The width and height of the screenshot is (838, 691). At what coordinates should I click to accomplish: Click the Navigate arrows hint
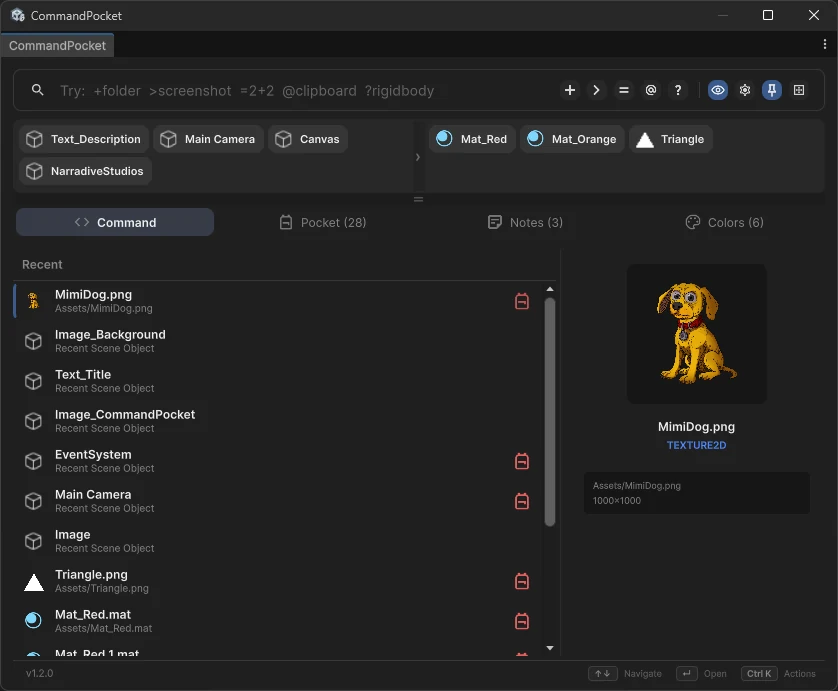click(625, 673)
